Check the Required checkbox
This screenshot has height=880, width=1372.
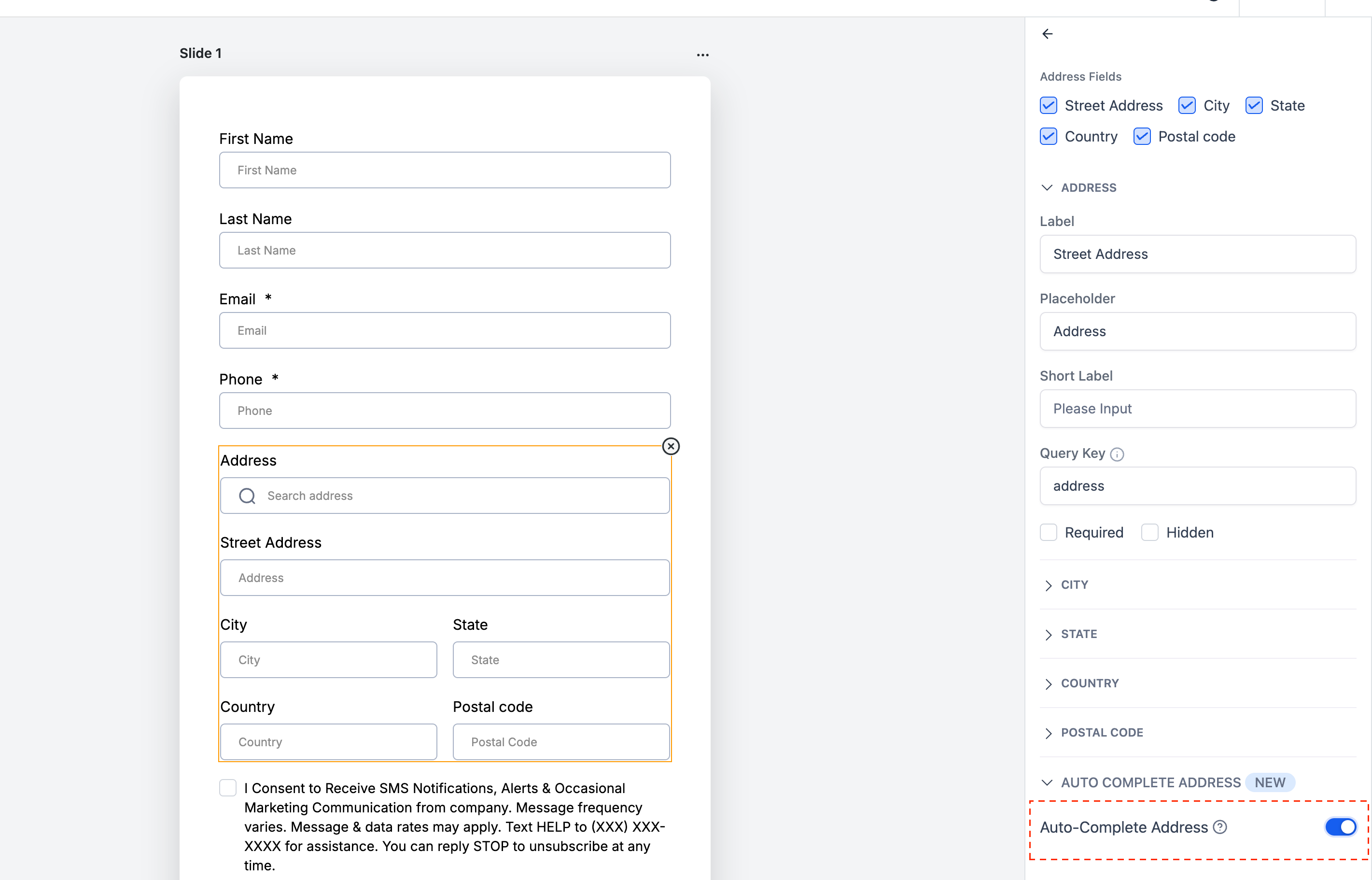1048,533
